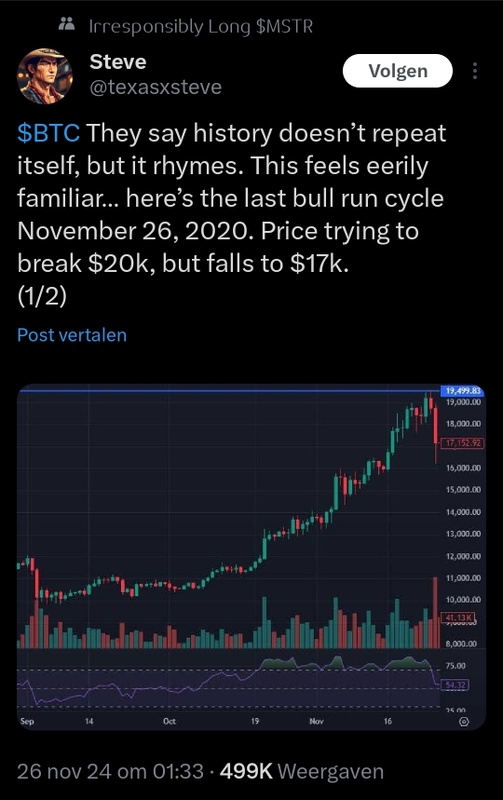Click Post vertalen to translate post

click(x=72, y=335)
